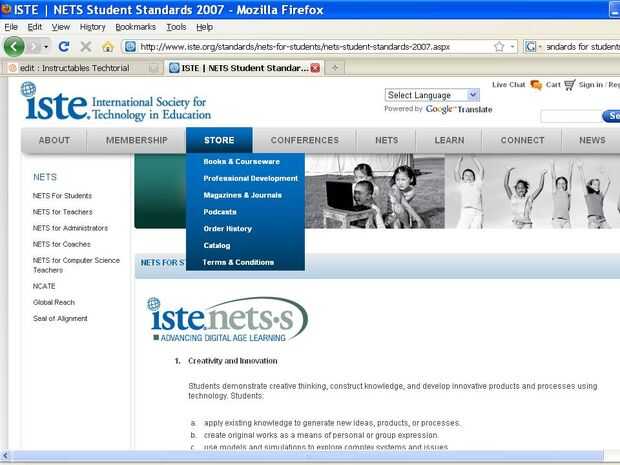Bookmark this page with the star icon
This screenshot has height=465, width=620.
tap(499, 47)
